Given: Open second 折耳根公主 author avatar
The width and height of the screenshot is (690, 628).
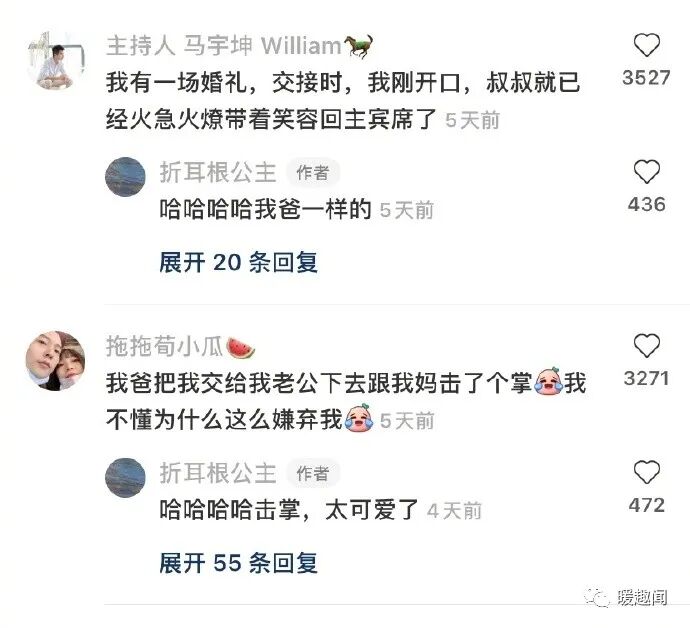Looking at the screenshot, I should coord(125,477).
